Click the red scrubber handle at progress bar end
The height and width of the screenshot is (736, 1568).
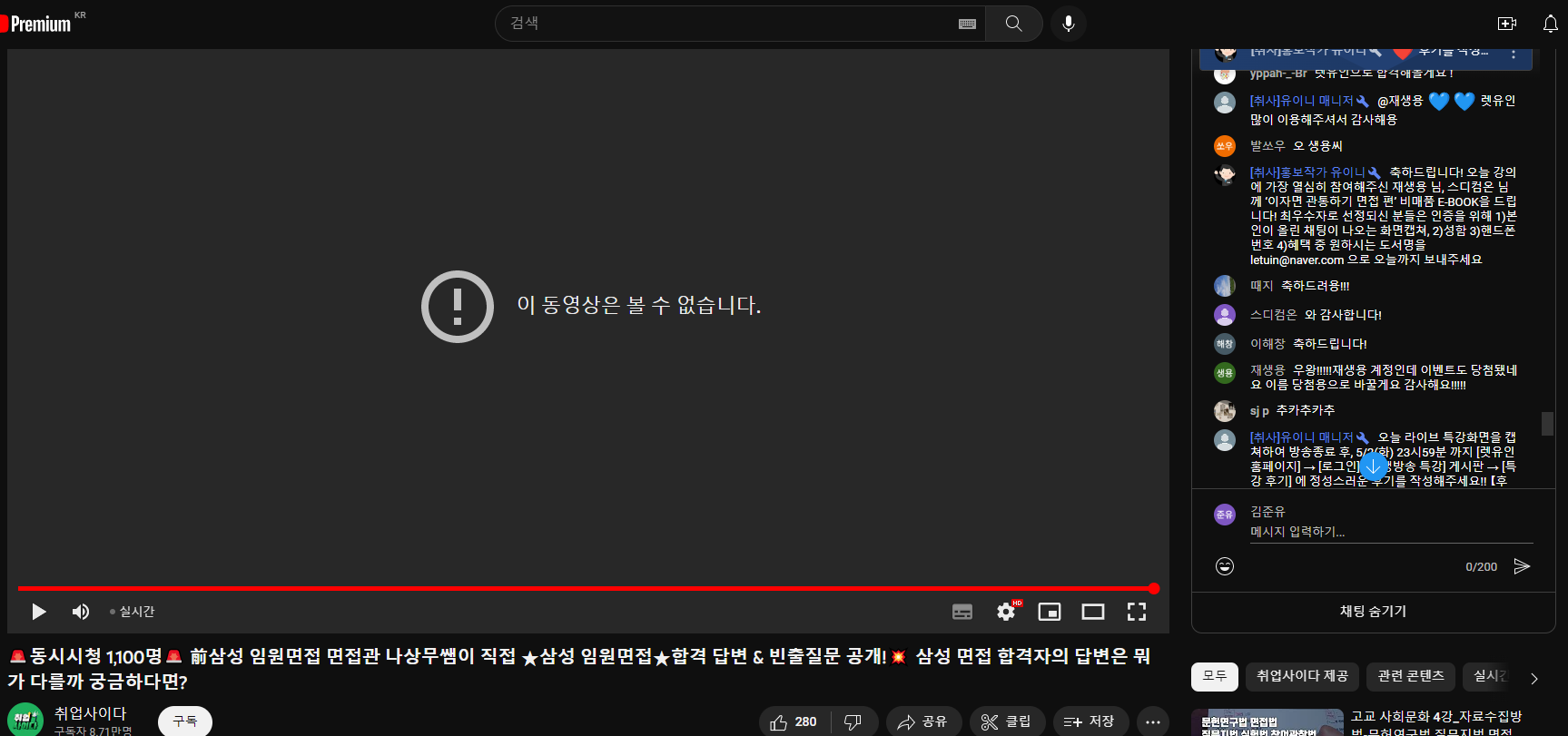(1154, 589)
